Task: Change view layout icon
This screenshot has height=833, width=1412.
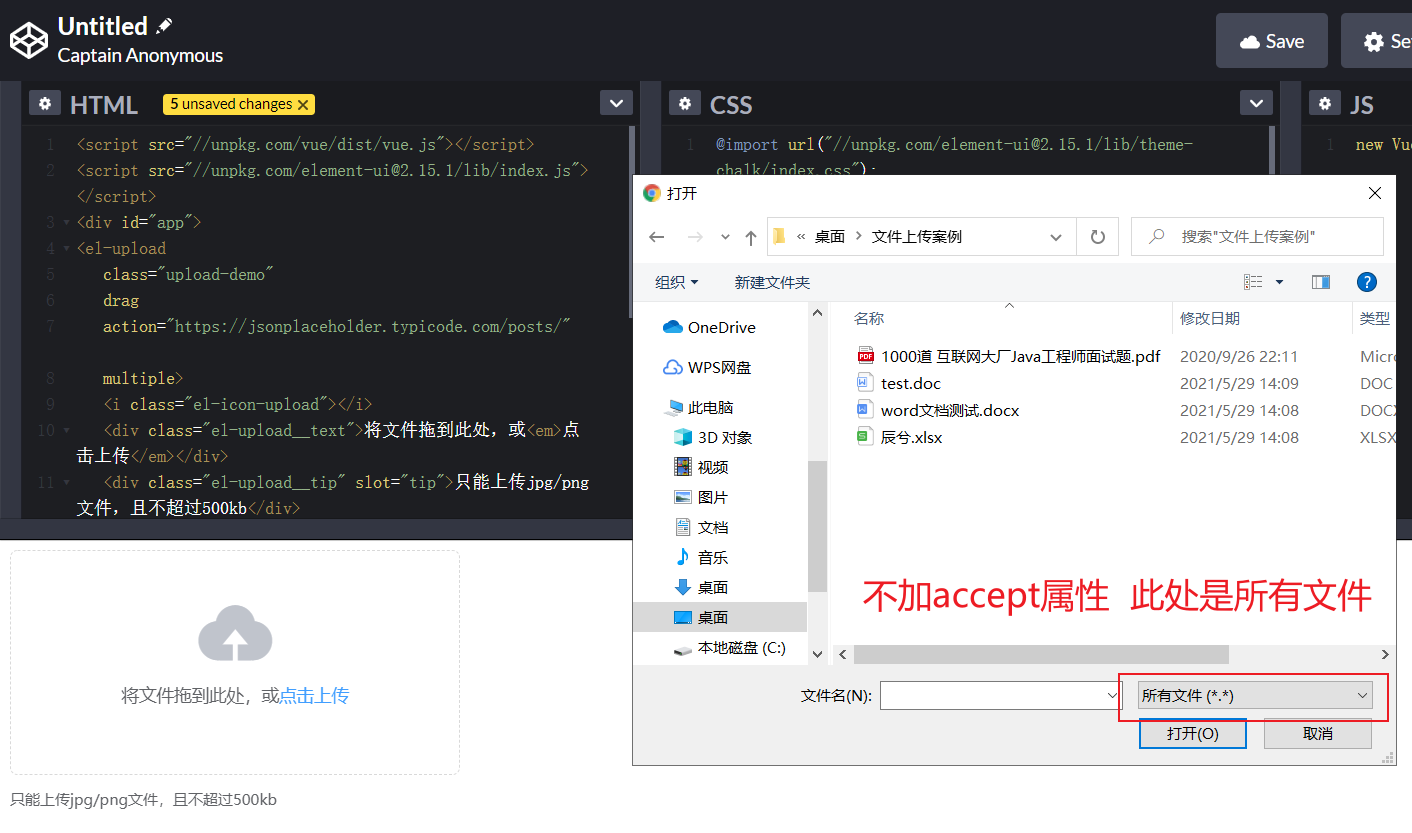Action: tap(1253, 282)
